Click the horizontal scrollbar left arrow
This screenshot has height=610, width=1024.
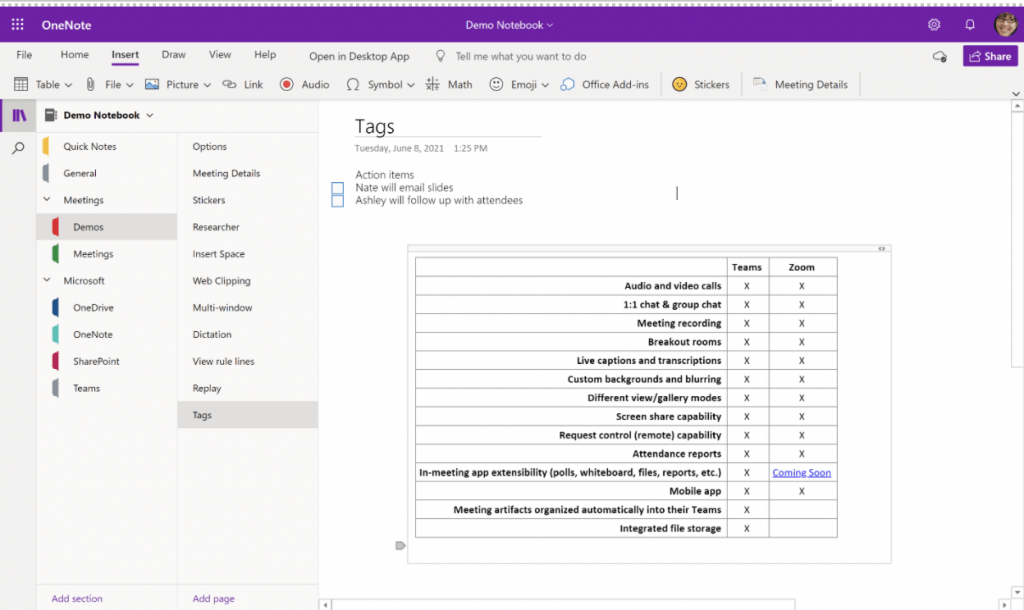pyautogui.click(x=325, y=605)
